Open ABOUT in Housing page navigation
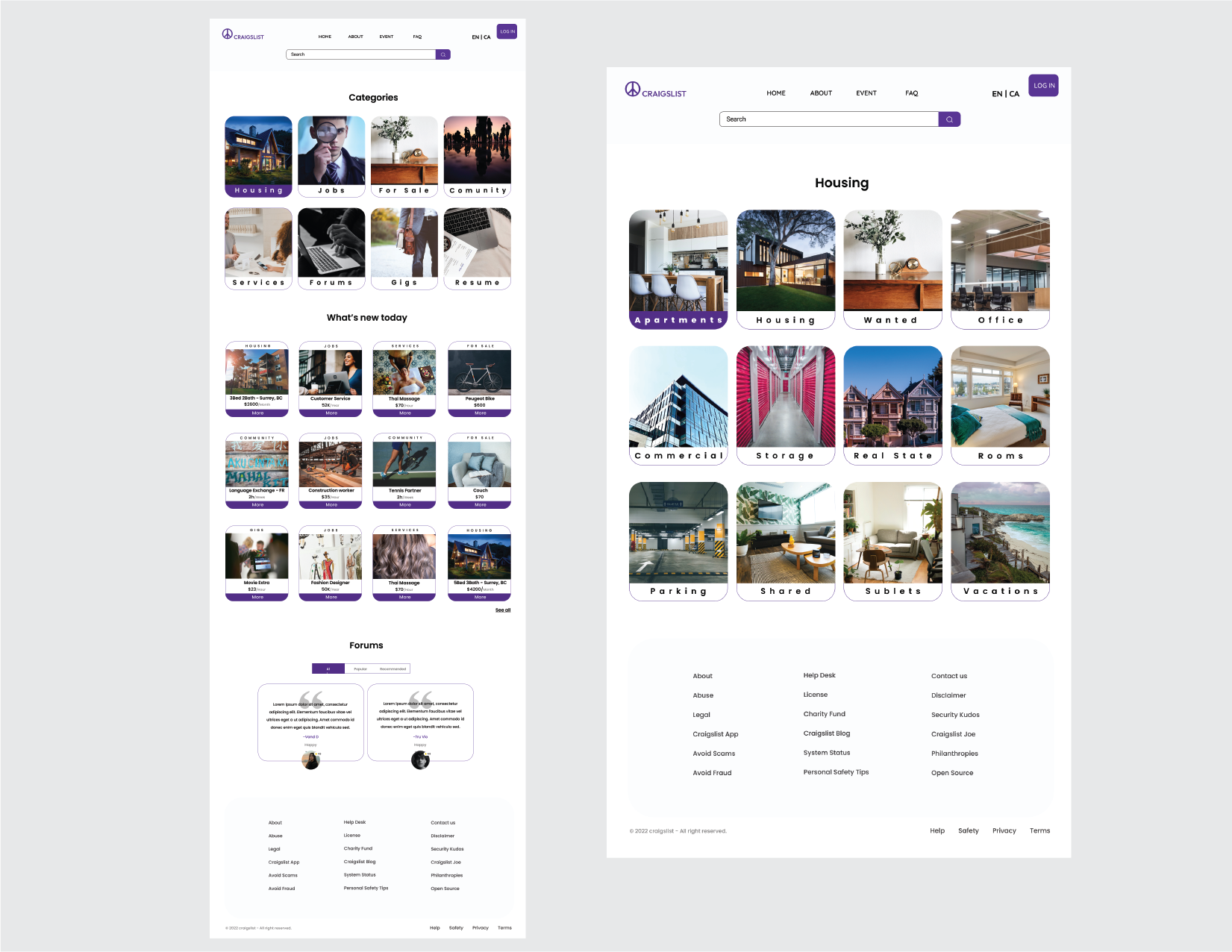 [821, 93]
